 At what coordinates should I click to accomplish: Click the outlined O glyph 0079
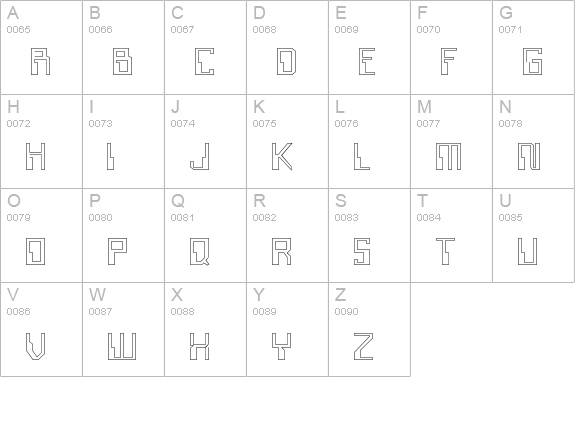click(x=36, y=251)
